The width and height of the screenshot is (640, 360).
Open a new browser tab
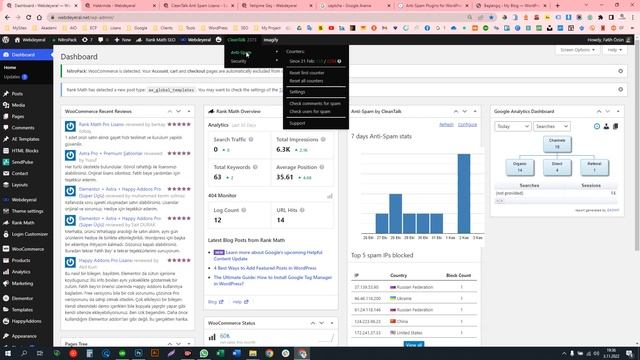(x=558, y=6)
